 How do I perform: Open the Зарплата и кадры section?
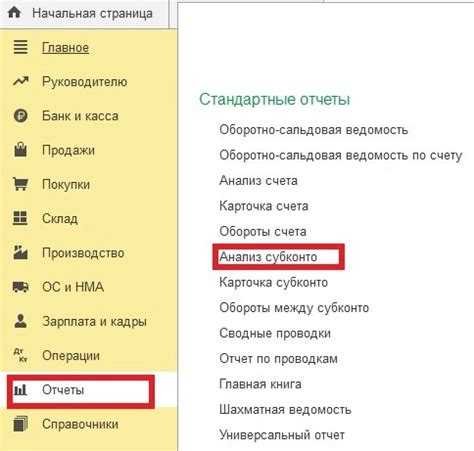pos(94,322)
